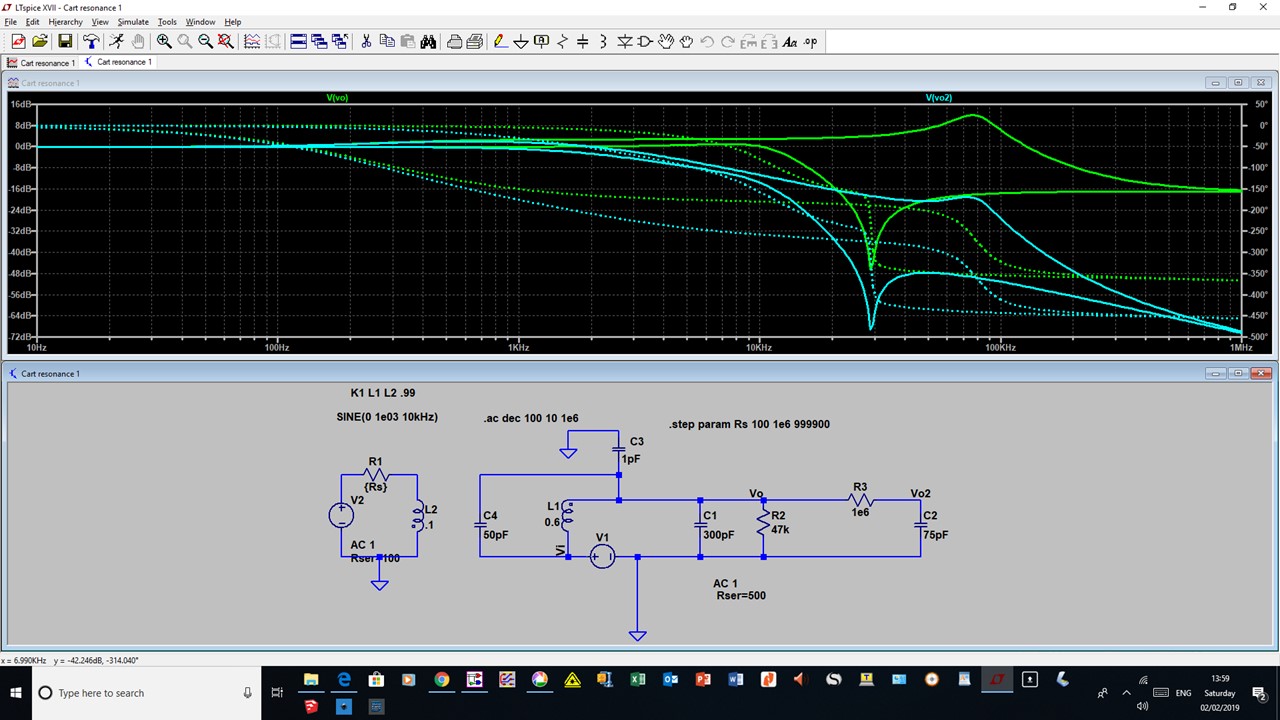Viewport: 1280px width, 720px height.
Task: Click the 300pF value of capacitor C1
Action: point(719,535)
